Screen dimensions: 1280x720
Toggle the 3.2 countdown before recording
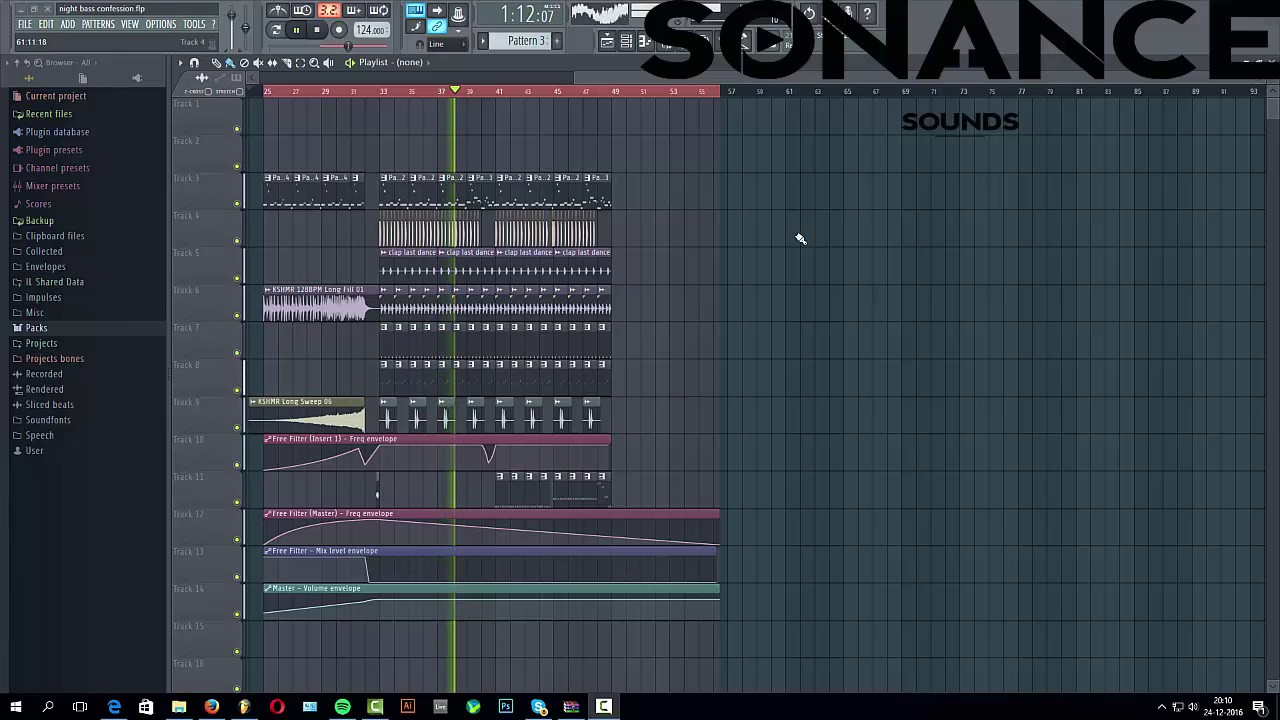click(328, 10)
